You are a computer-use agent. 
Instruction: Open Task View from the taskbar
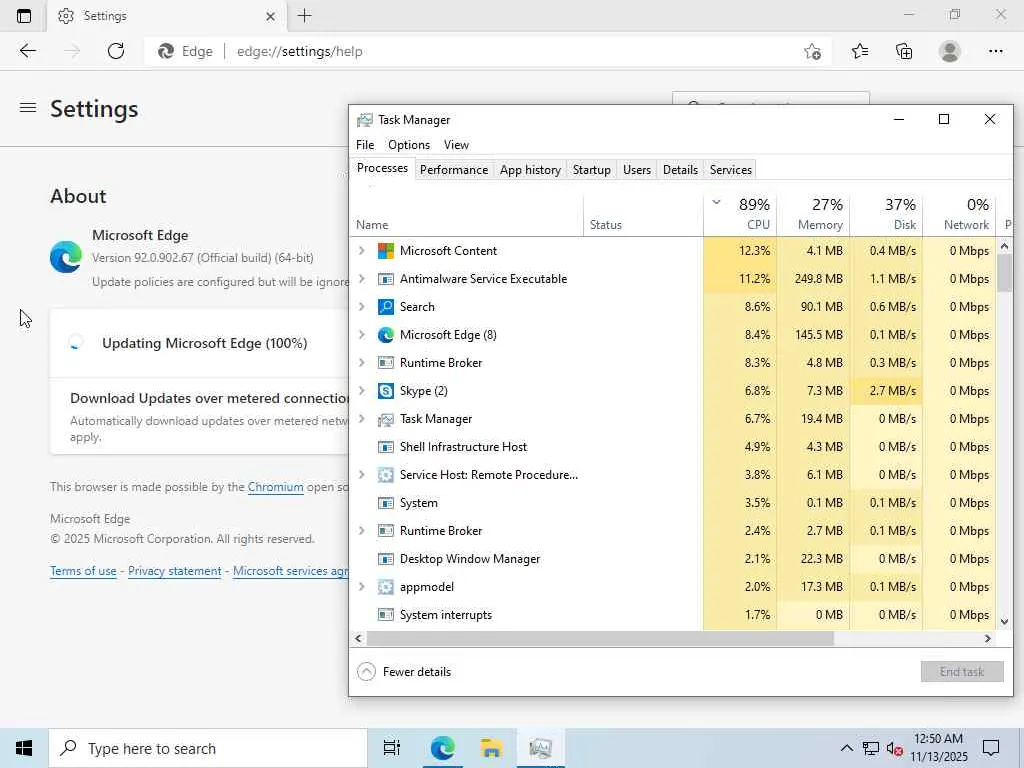392,748
